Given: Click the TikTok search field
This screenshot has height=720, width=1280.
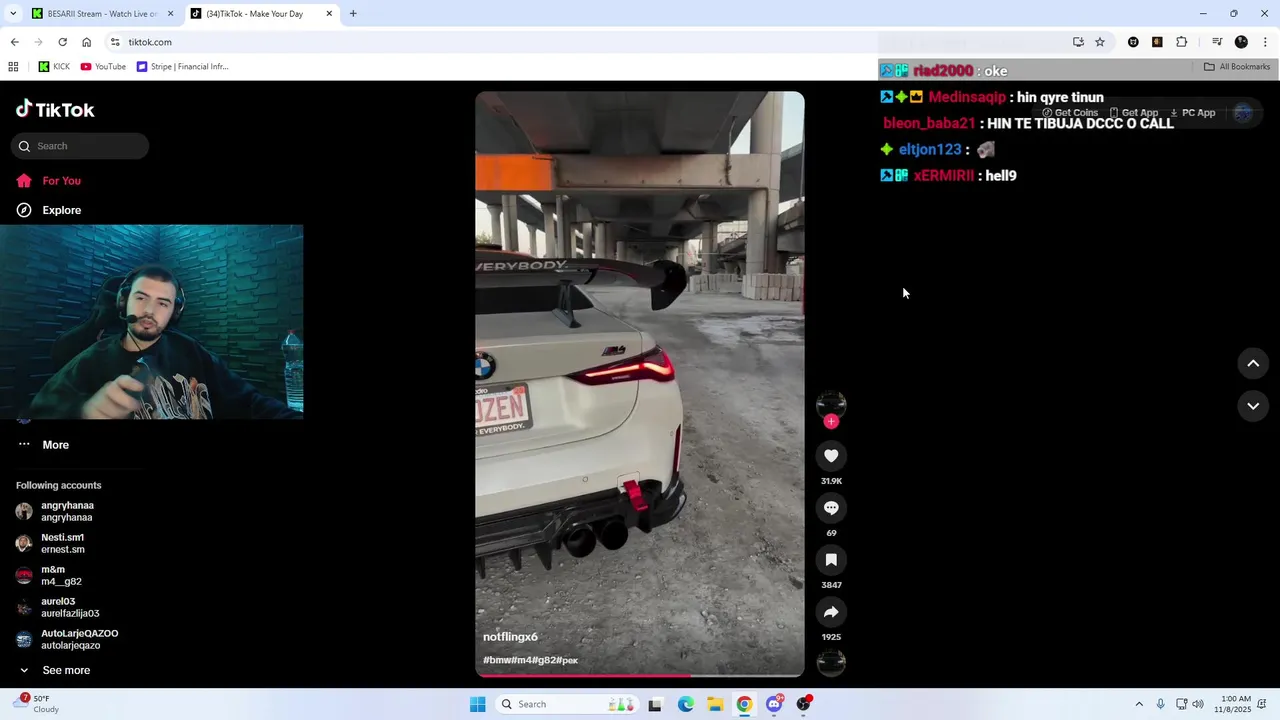Looking at the screenshot, I should click(80, 146).
